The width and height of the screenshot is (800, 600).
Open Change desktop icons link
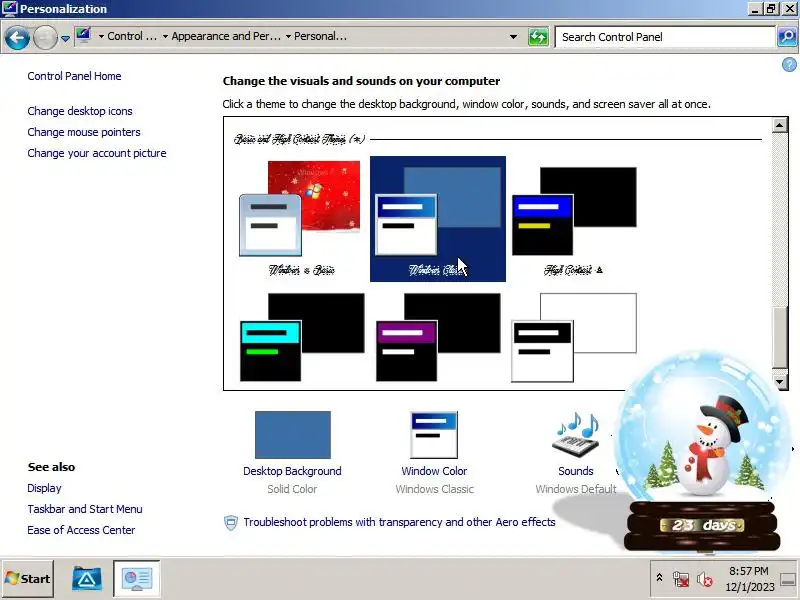[x=80, y=111]
